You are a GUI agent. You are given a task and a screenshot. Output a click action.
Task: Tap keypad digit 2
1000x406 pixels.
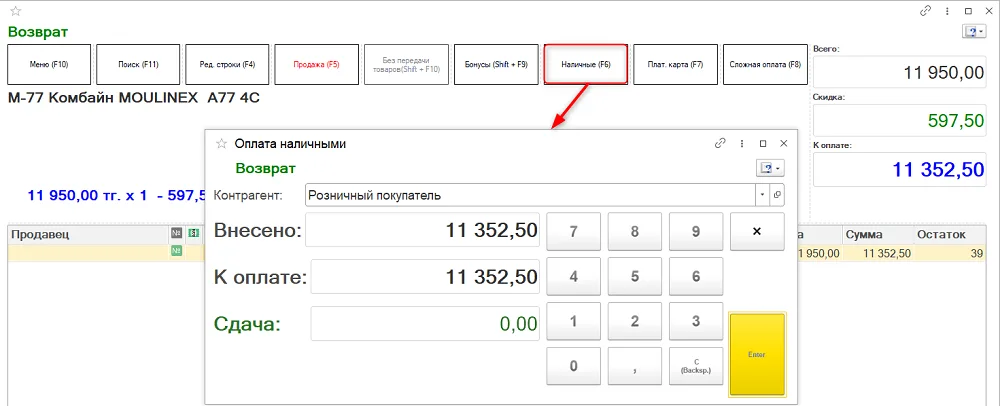pyautogui.click(x=635, y=321)
